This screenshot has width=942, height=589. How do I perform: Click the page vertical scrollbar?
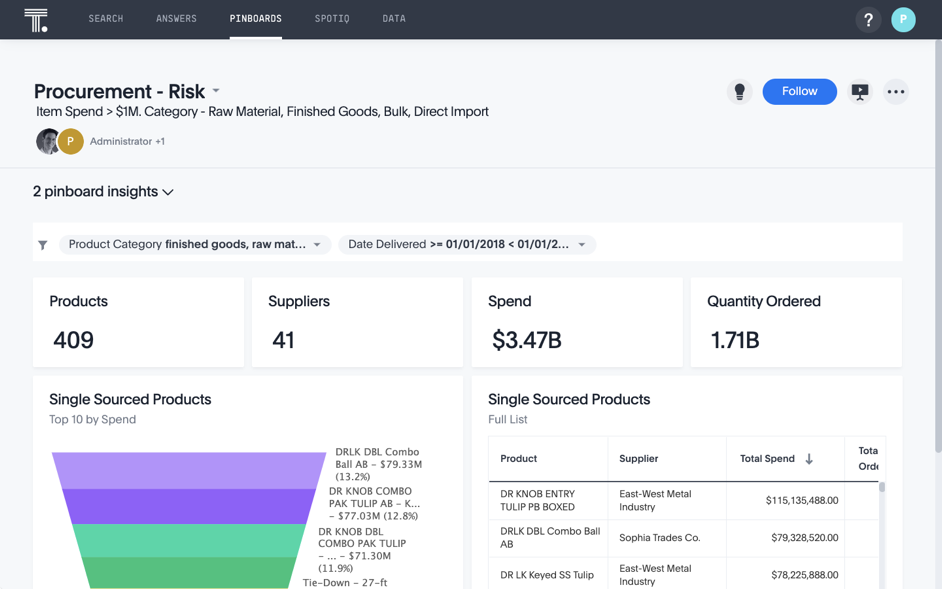[x=938, y=246]
